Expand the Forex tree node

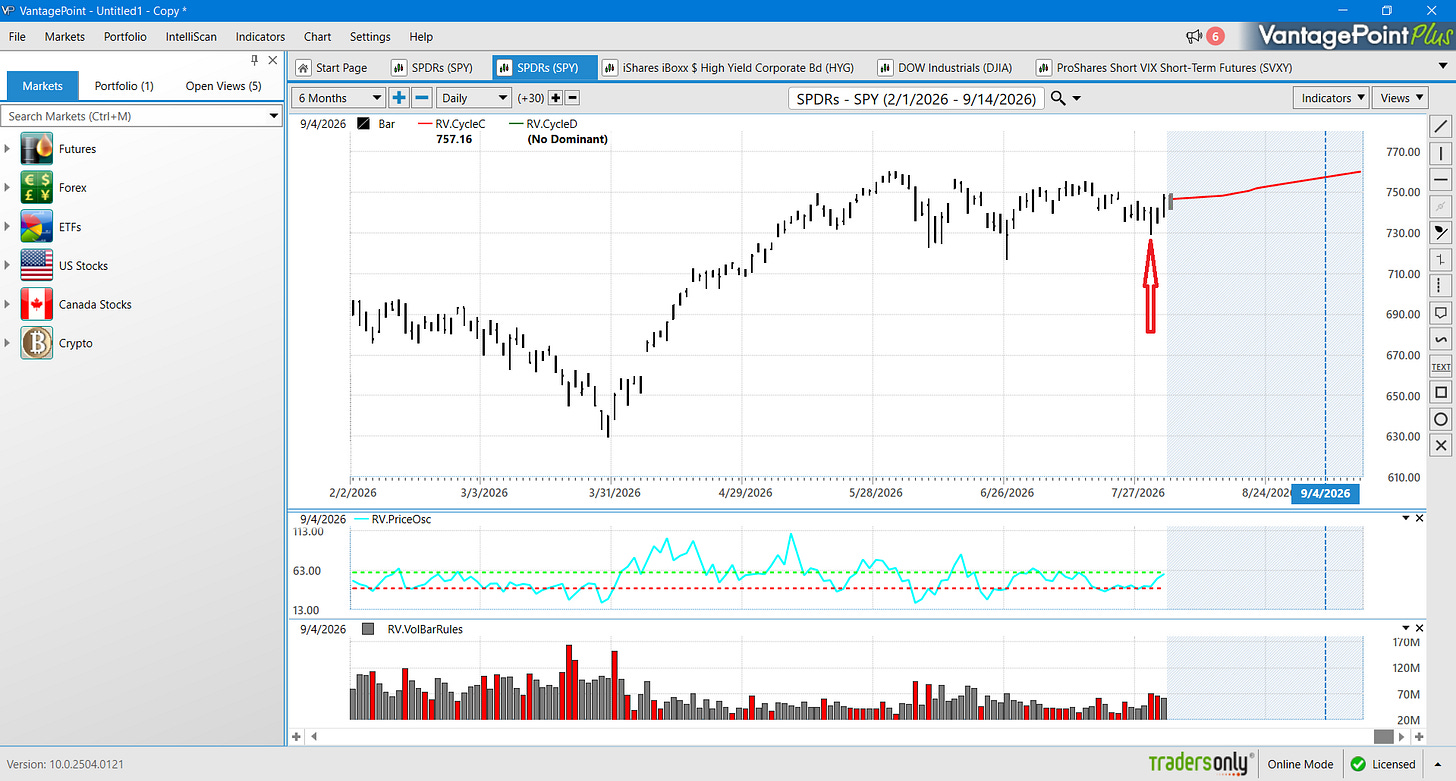(8, 188)
